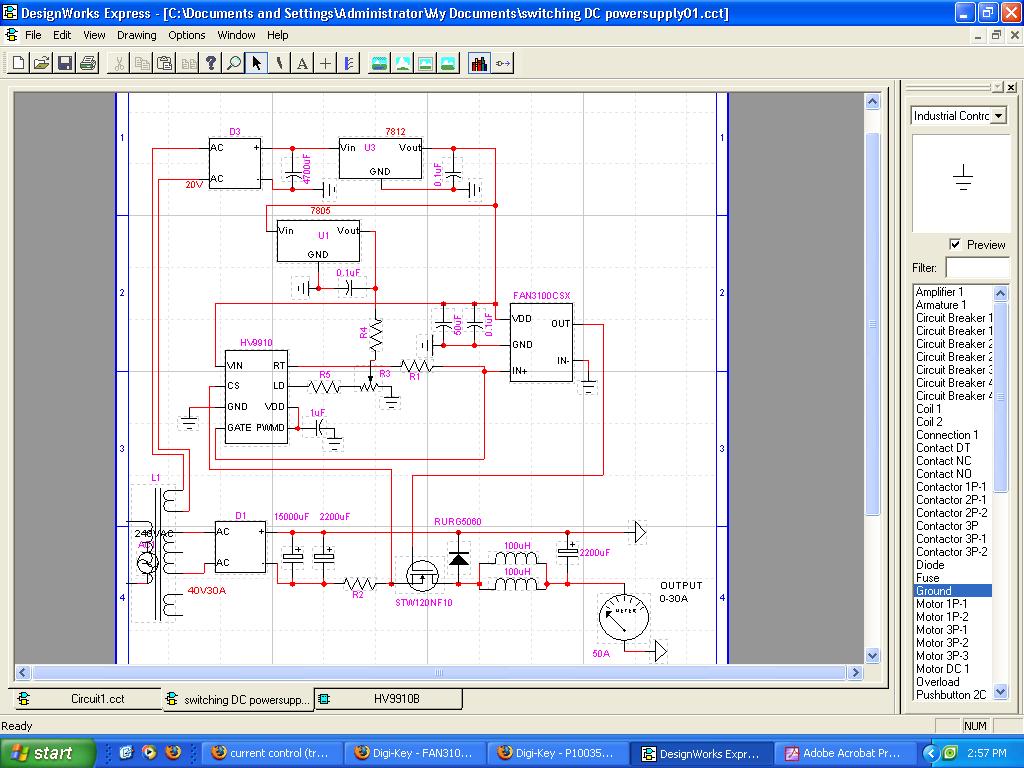Select the Pointer arrow tool
This screenshot has height=768, width=1024.
point(256,63)
